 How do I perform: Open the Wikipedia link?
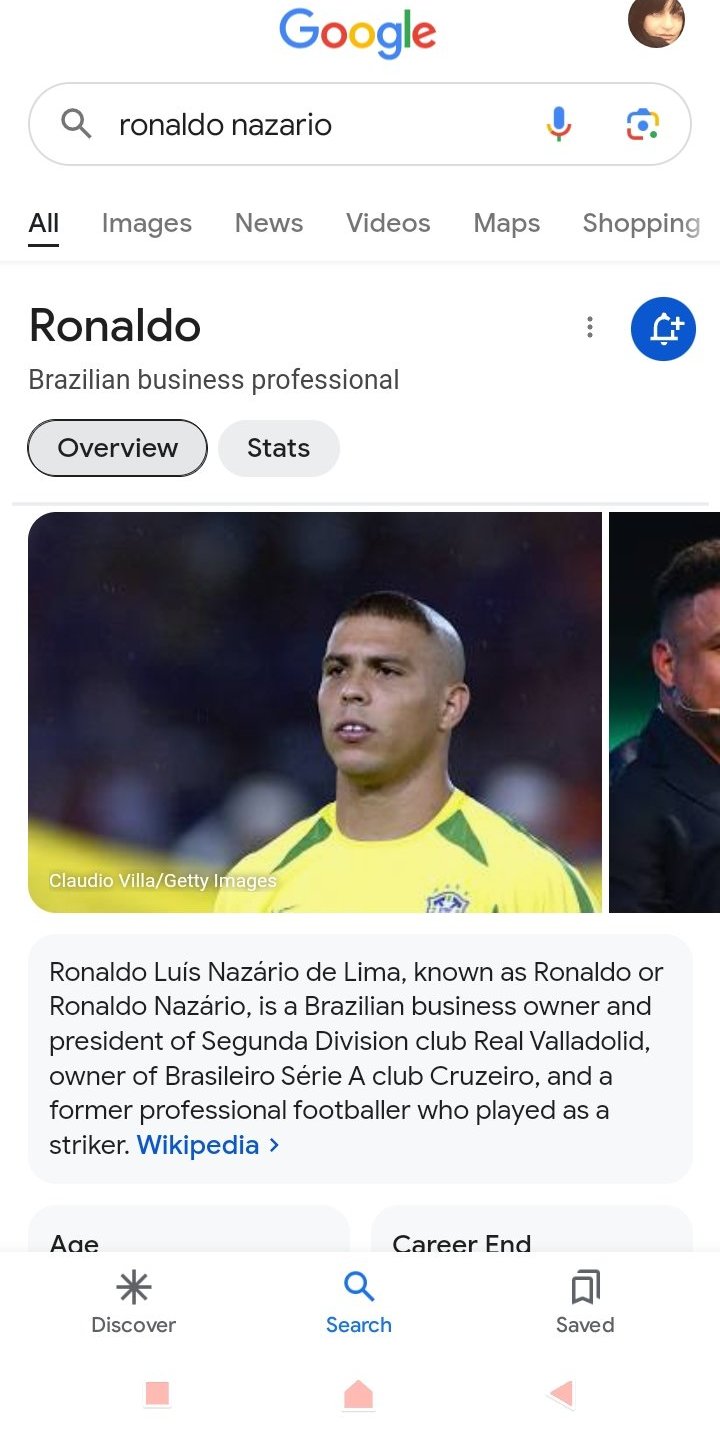pyautogui.click(x=198, y=1145)
